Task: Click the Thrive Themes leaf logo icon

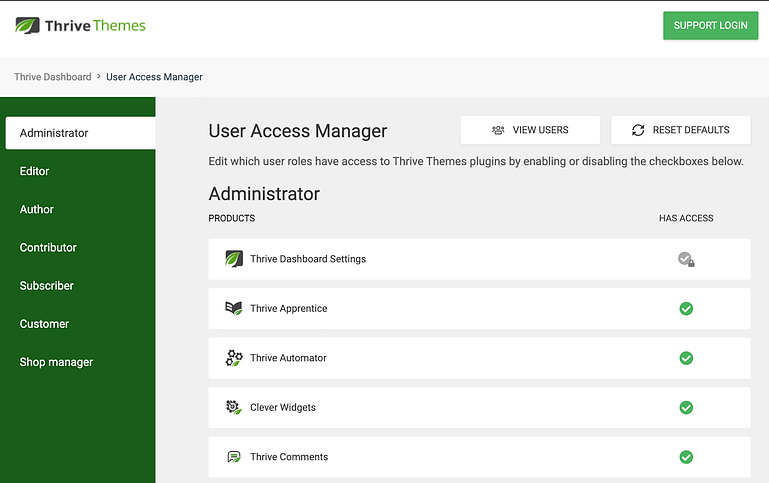Action: click(x=27, y=25)
